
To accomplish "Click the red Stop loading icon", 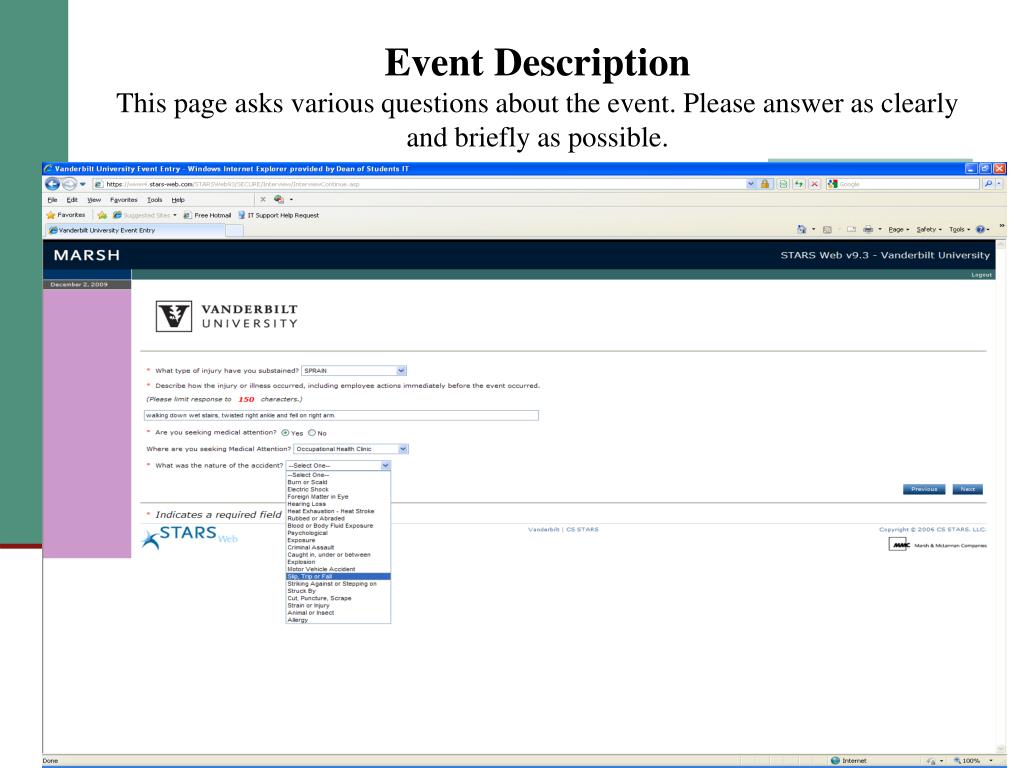I will tap(814, 184).
